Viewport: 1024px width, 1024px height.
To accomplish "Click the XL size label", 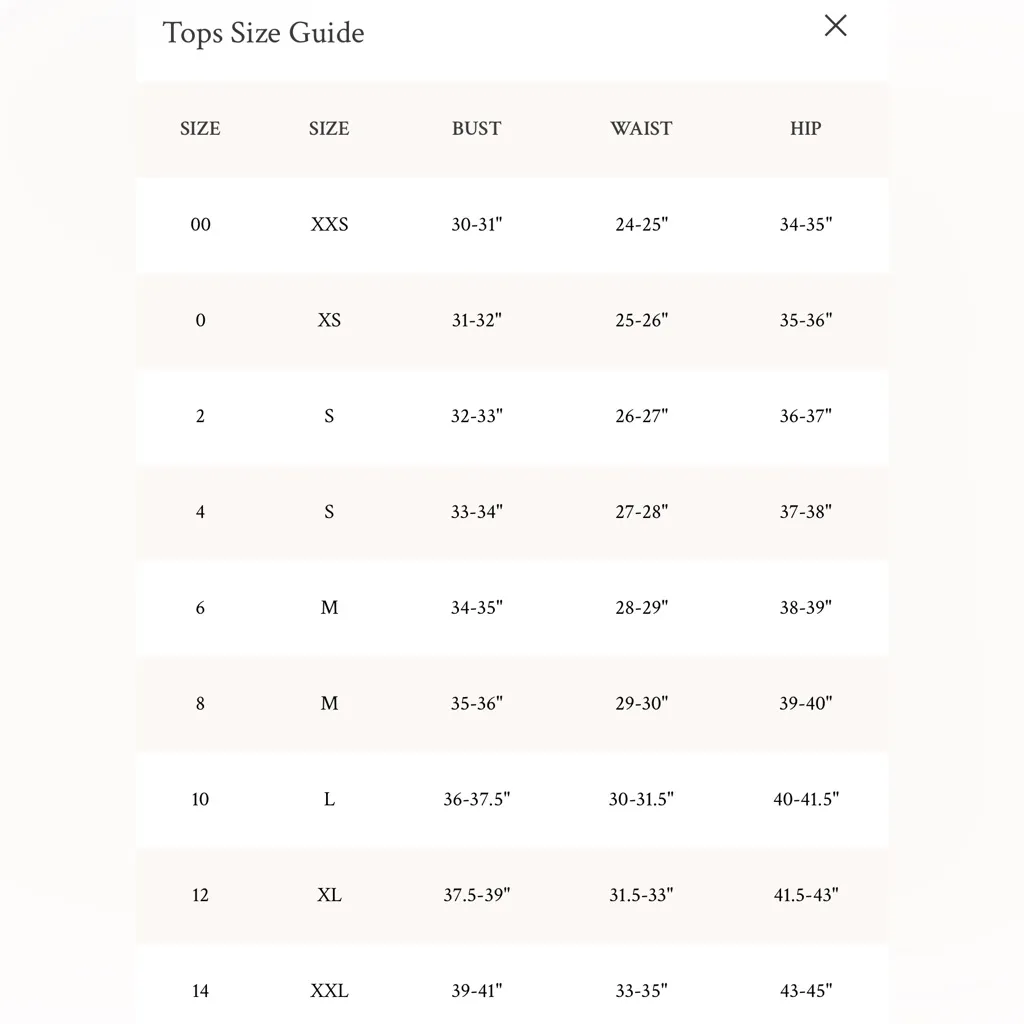I will coord(329,895).
